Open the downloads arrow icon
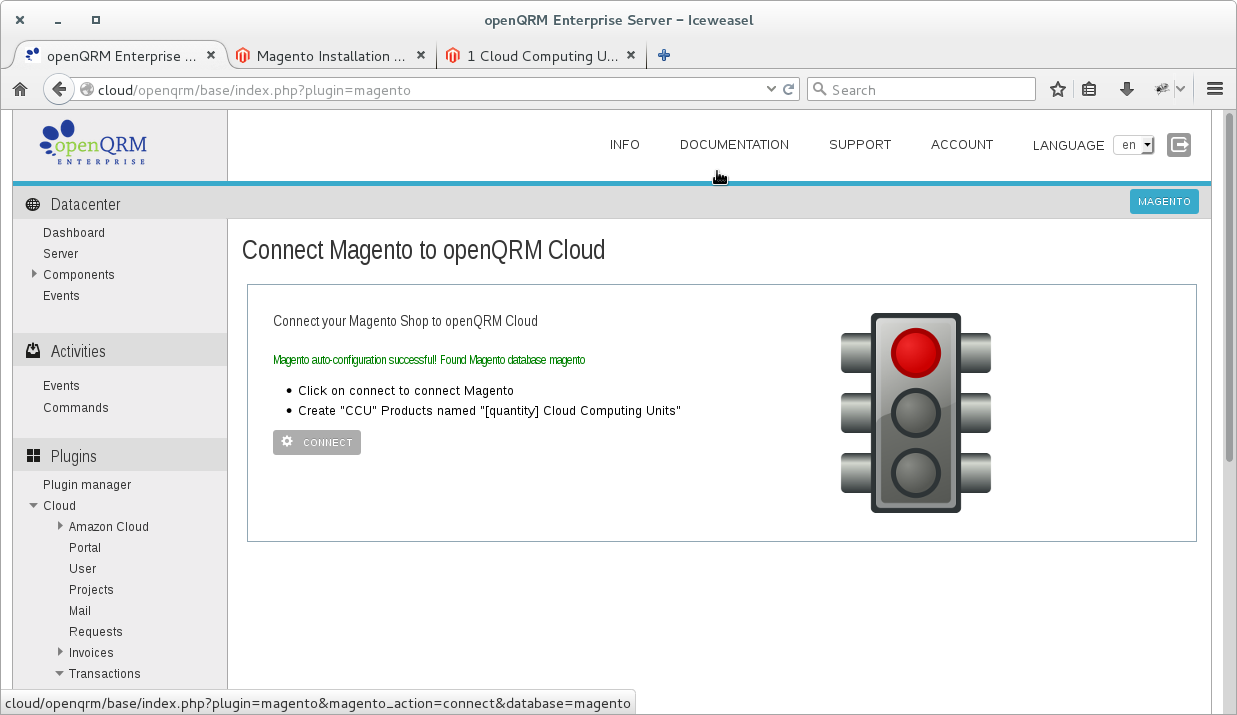 [x=1126, y=89]
